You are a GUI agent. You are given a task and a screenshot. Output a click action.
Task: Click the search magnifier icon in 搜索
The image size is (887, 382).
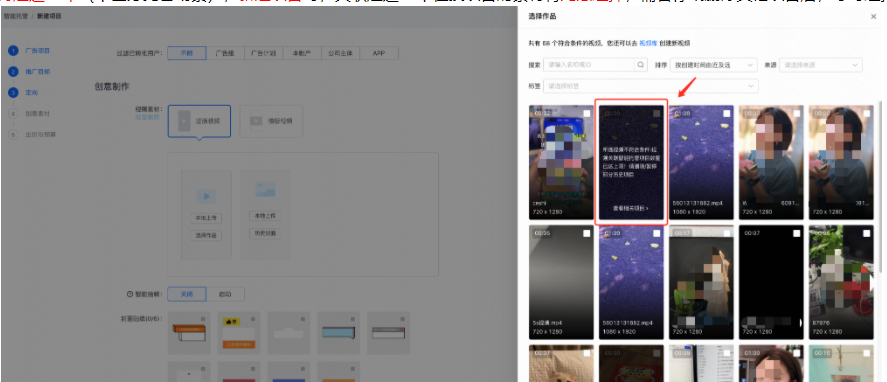coord(641,65)
